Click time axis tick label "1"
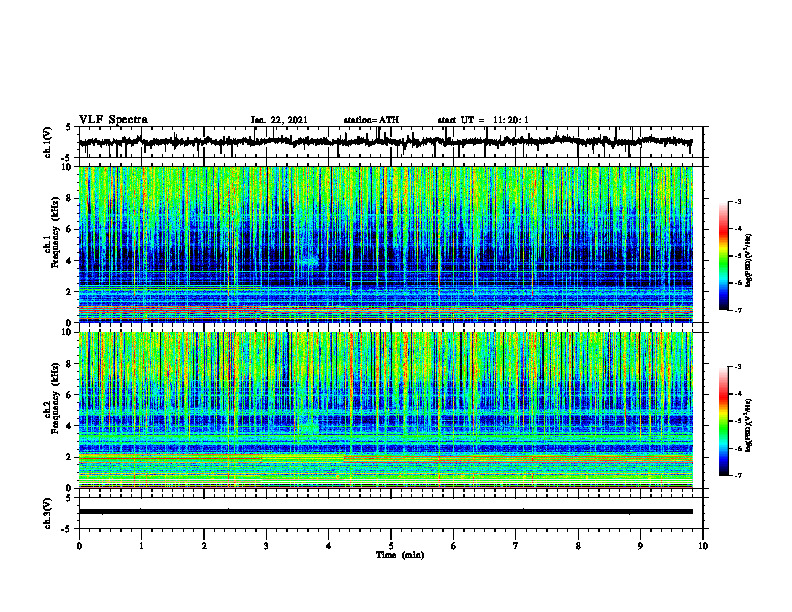 pos(141,546)
